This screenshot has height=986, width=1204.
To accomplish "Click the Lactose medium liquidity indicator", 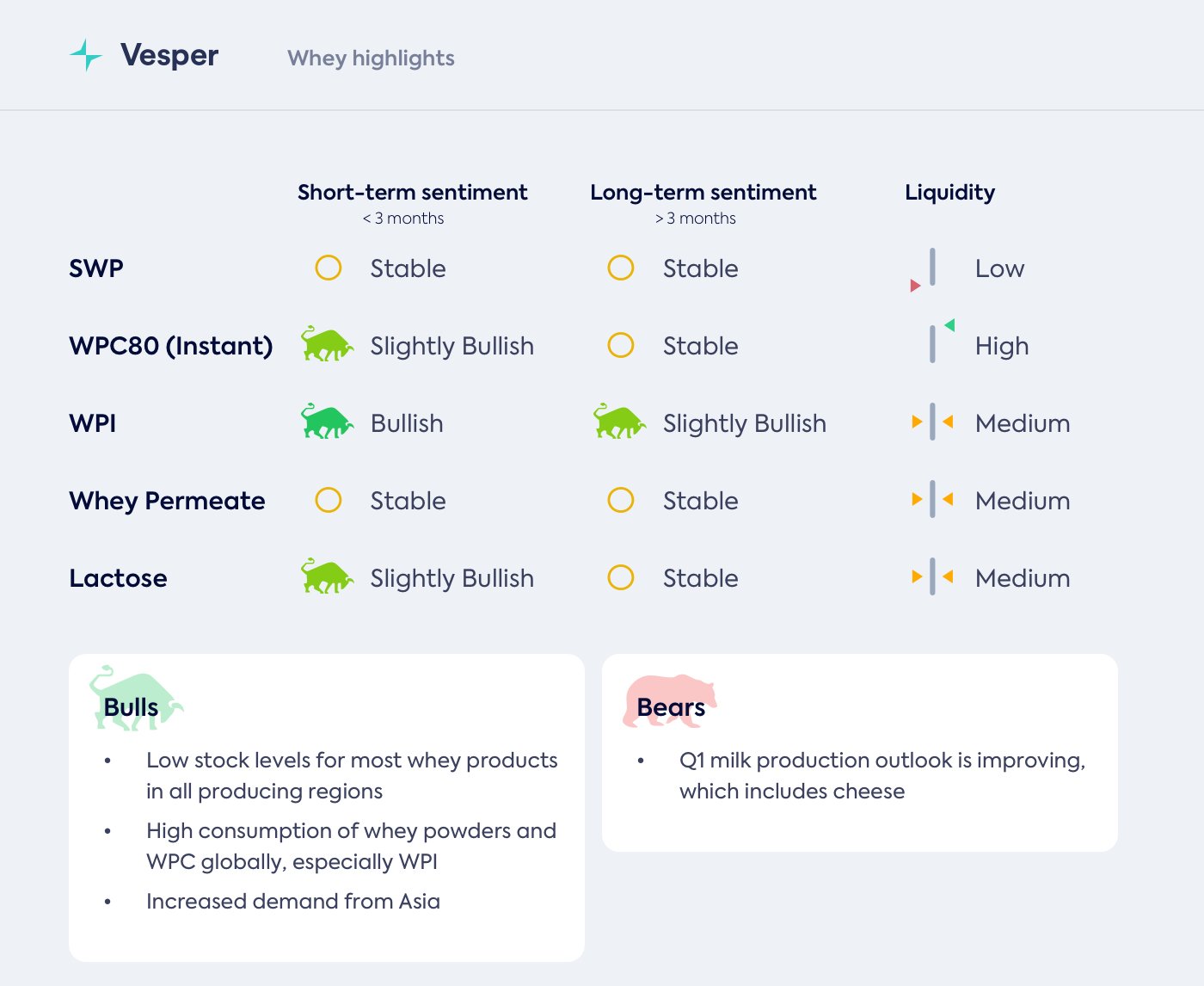I will tap(932, 577).
